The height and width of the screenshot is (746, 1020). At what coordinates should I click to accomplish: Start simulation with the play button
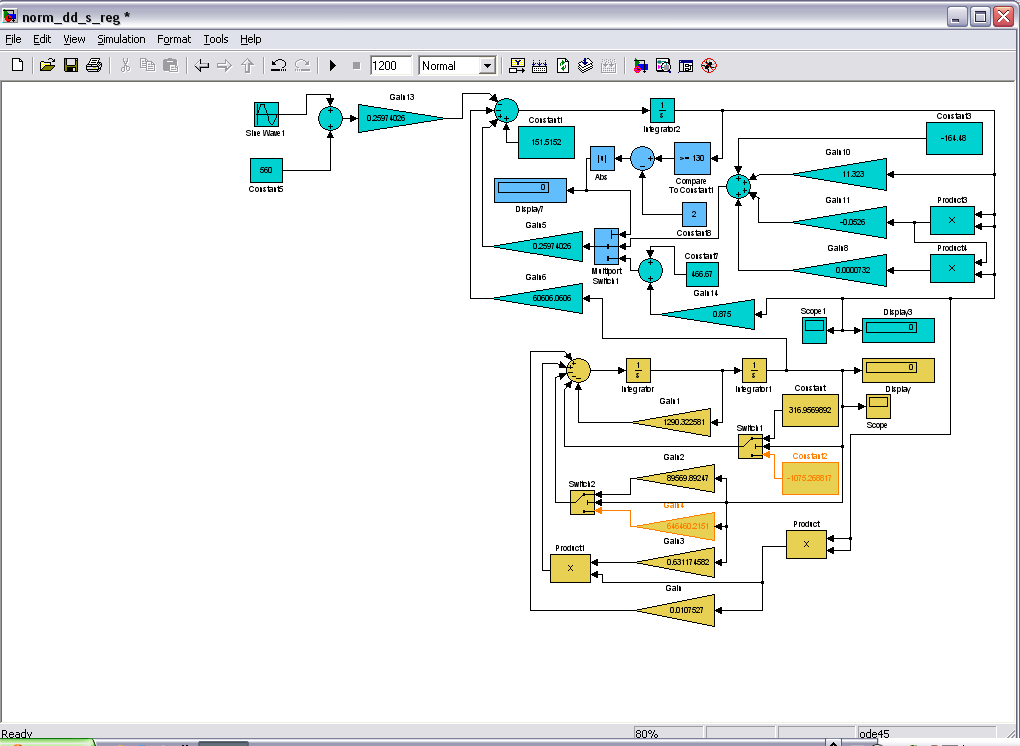click(x=333, y=66)
